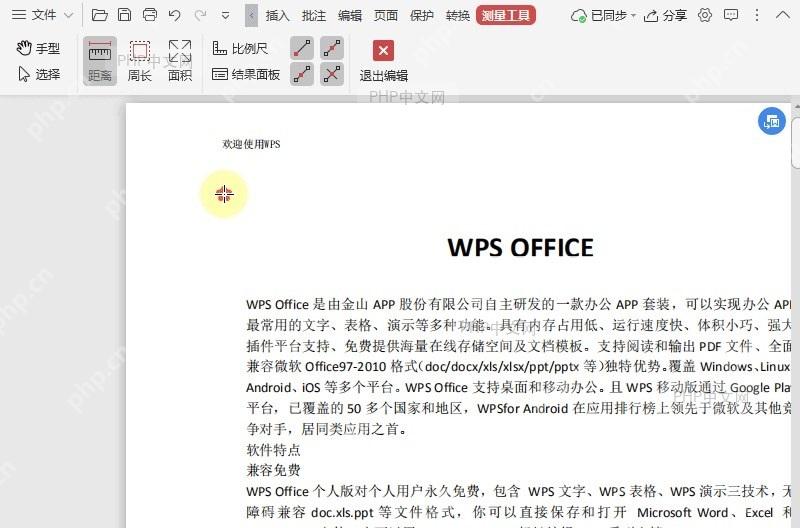Switch to the 页面 tab

point(386,16)
